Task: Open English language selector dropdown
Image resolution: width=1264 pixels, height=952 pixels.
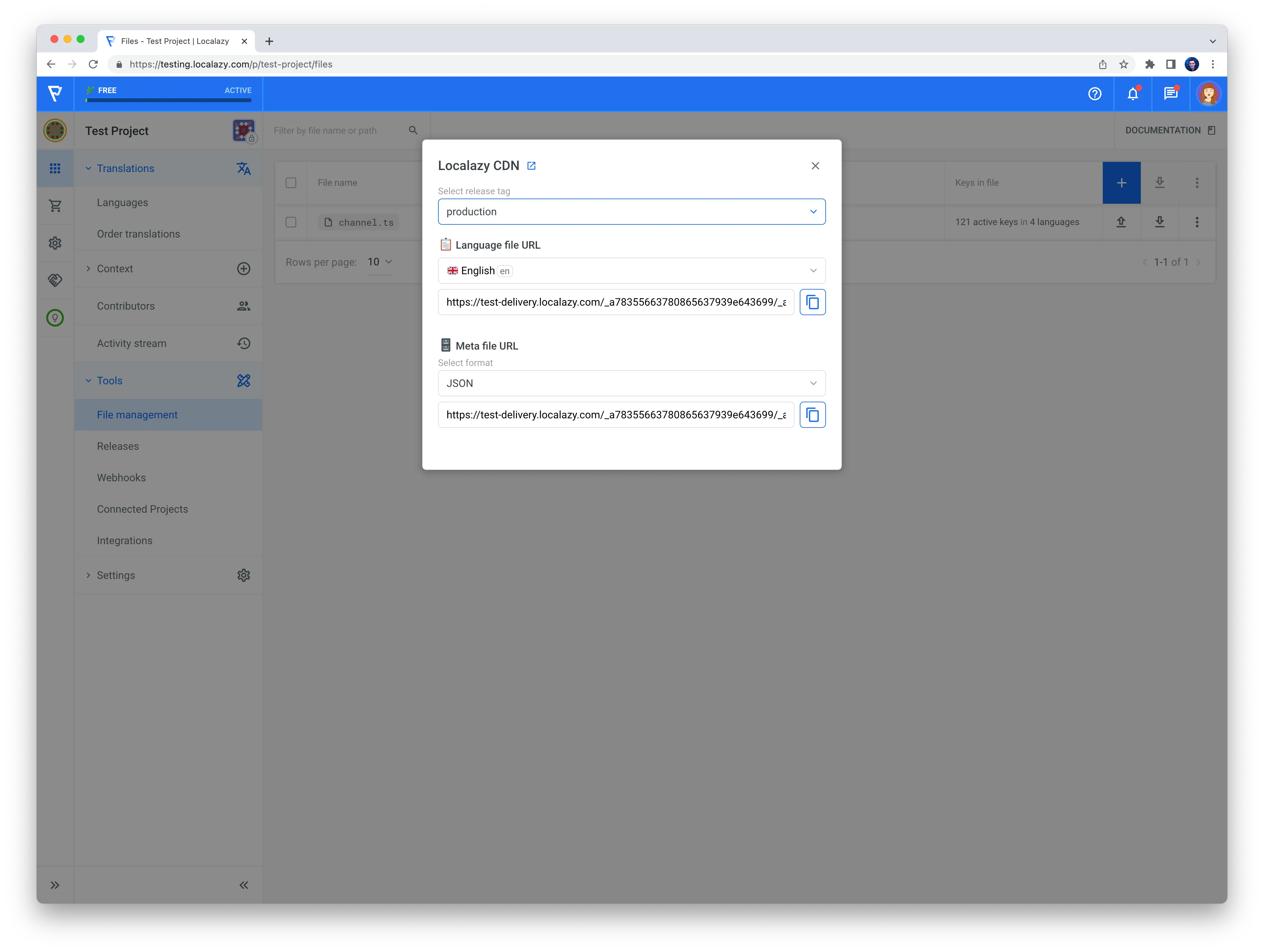Action: tap(631, 271)
